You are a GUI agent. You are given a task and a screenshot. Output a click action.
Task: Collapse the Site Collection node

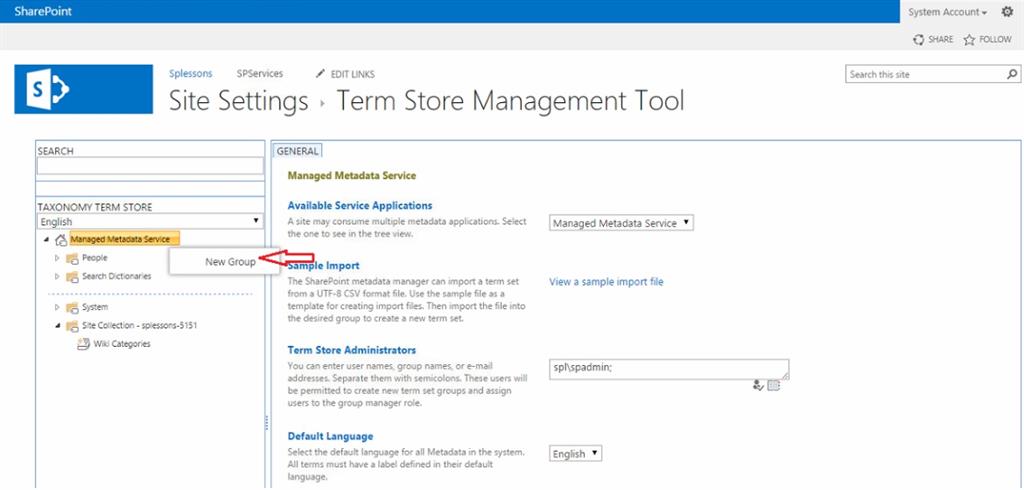coord(57,326)
